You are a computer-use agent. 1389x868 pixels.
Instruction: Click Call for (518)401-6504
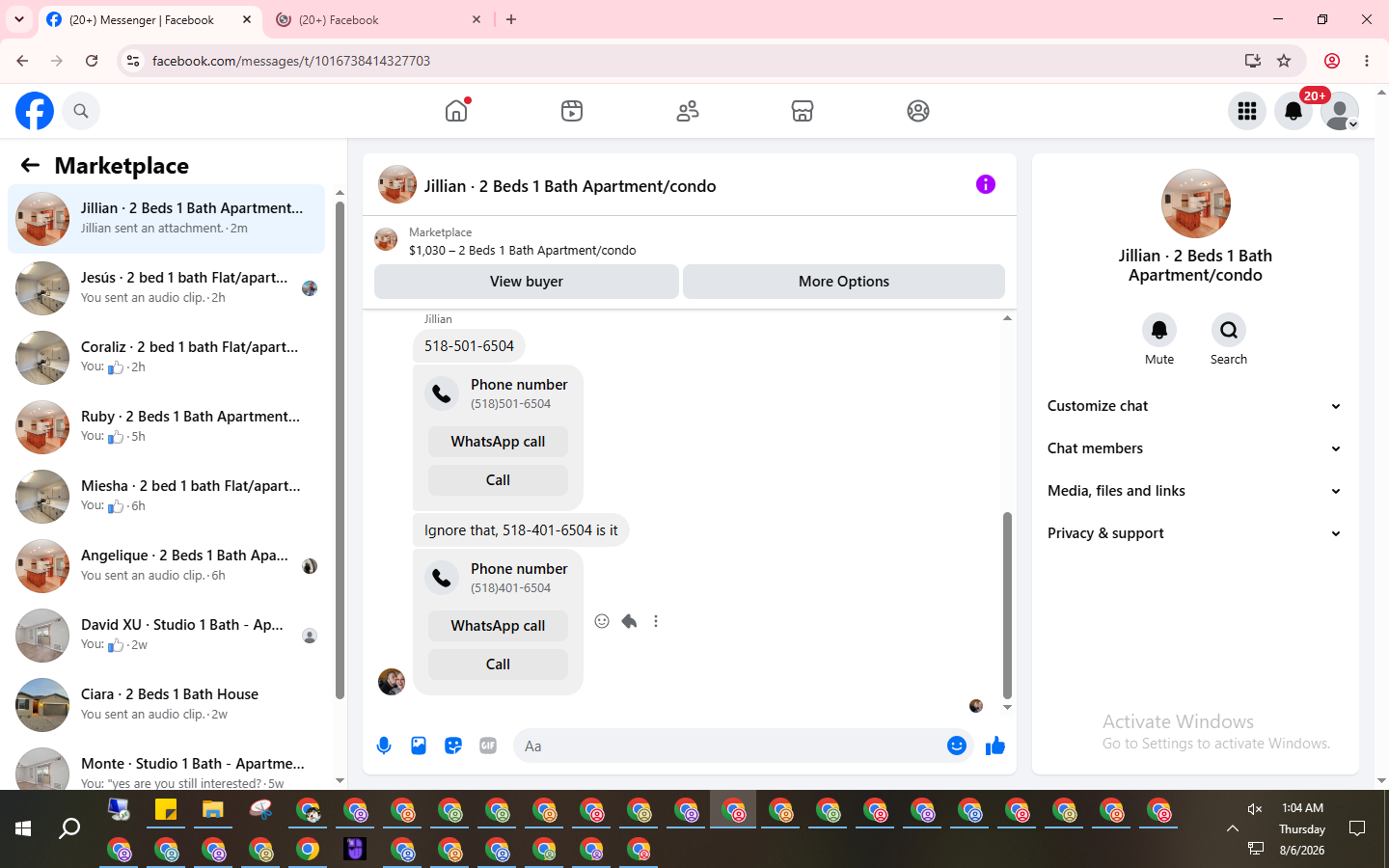(x=498, y=665)
